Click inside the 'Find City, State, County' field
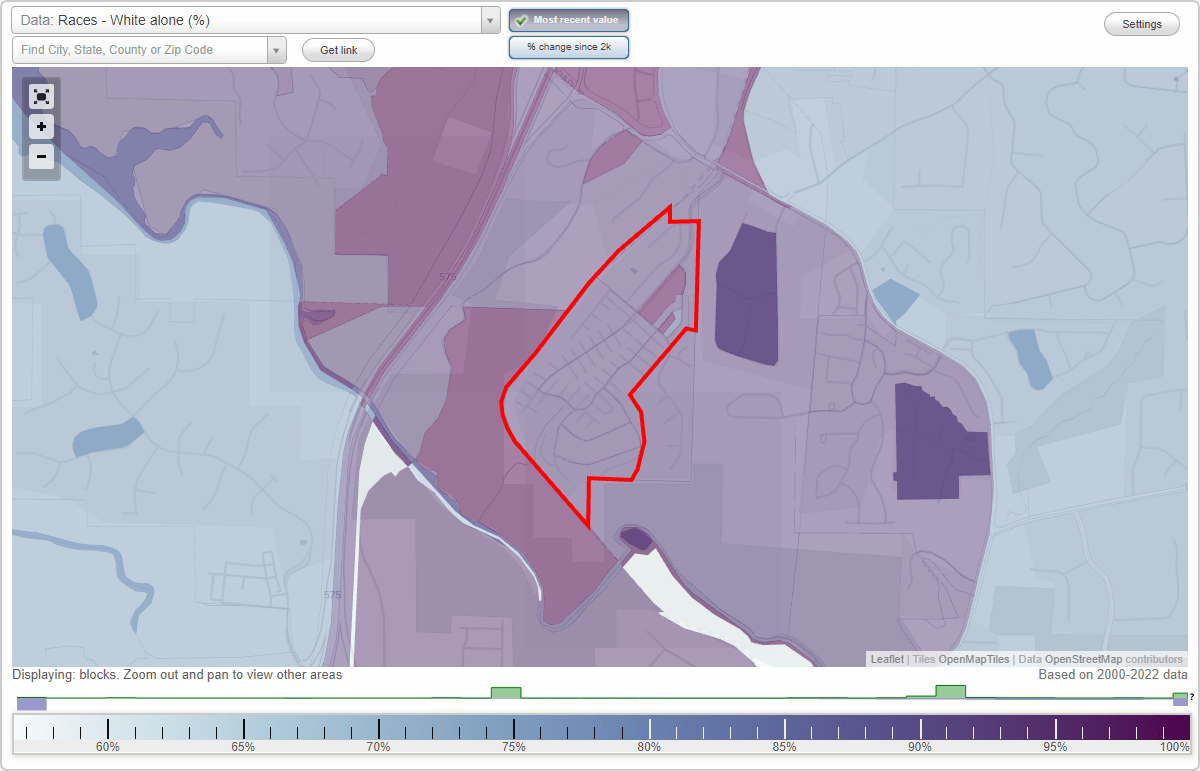 (140, 49)
